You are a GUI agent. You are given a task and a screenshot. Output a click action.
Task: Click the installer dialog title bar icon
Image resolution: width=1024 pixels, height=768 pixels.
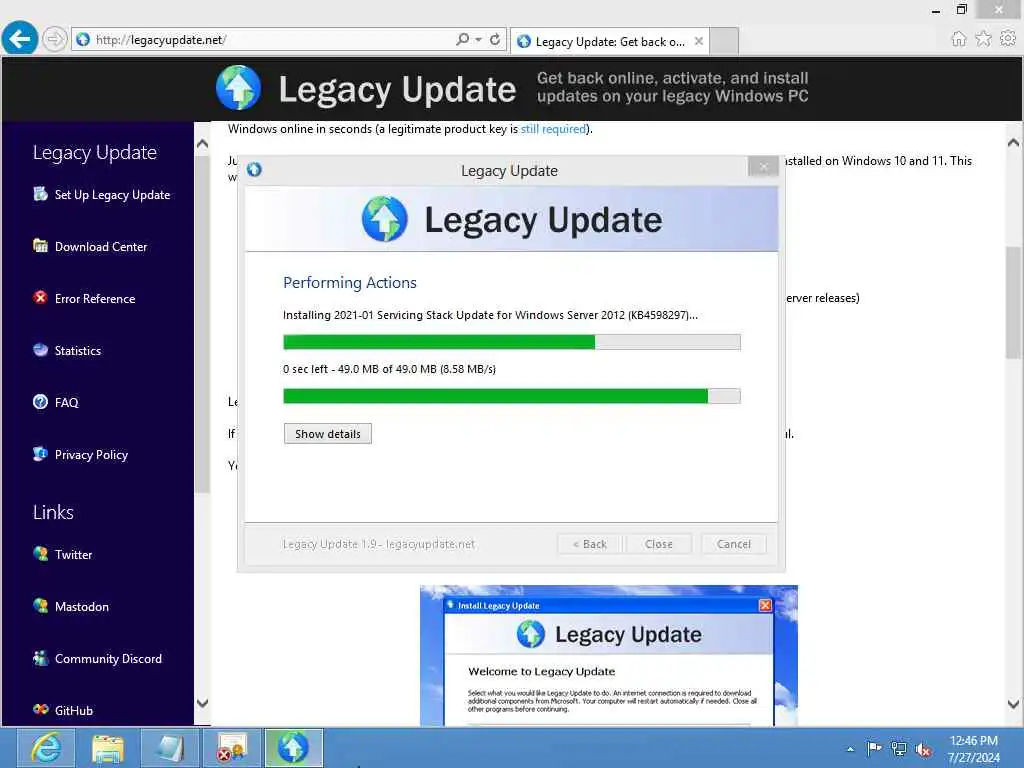[254, 170]
